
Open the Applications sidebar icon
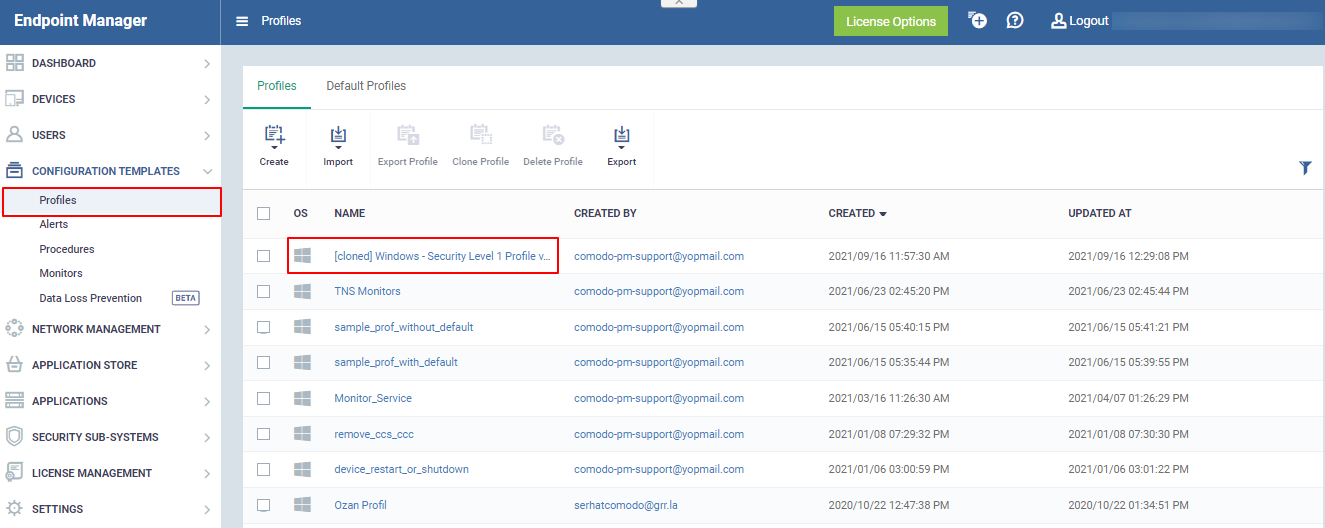[x=14, y=401]
